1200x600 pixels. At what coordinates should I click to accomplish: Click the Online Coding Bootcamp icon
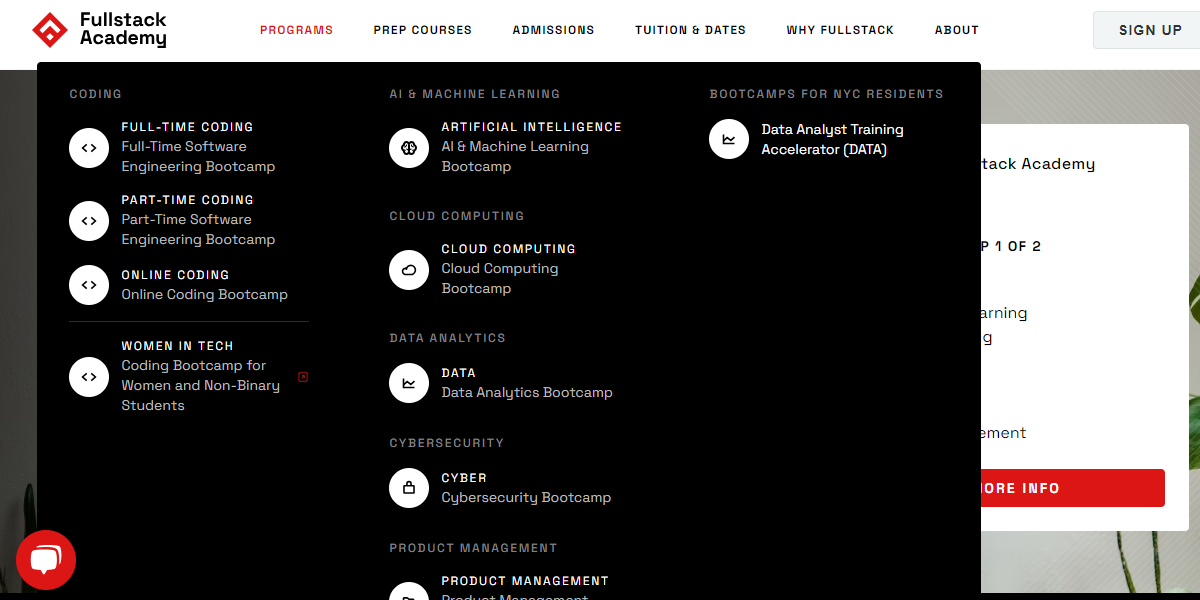(x=89, y=285)
